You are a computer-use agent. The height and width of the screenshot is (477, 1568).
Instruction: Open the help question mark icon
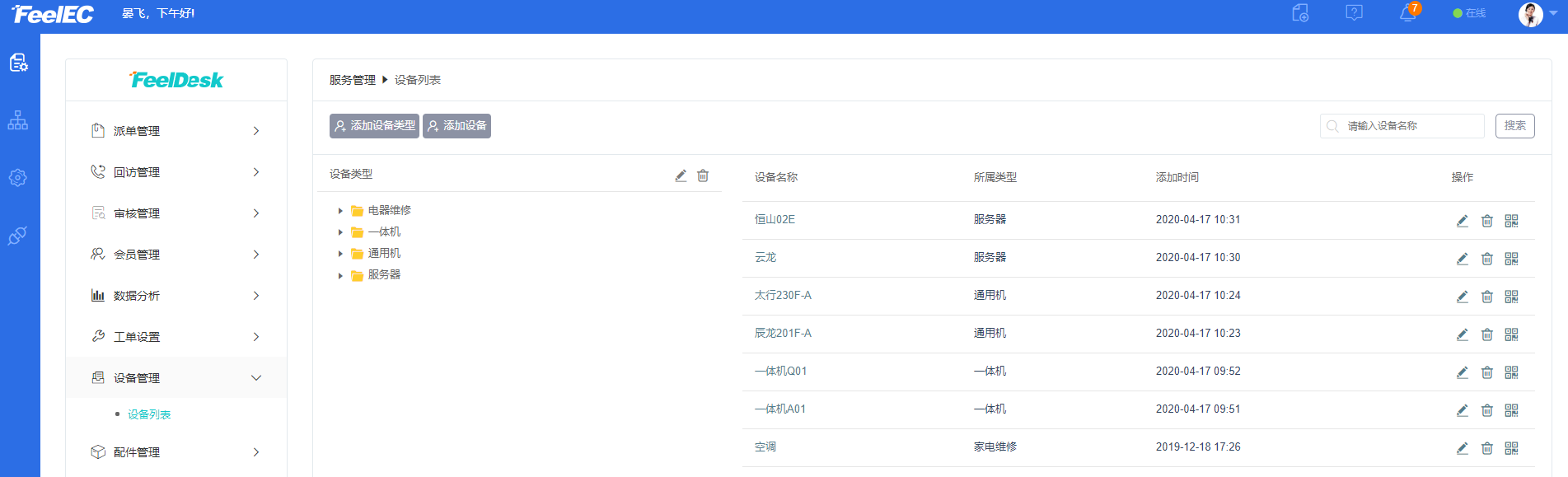[1354, 12]
